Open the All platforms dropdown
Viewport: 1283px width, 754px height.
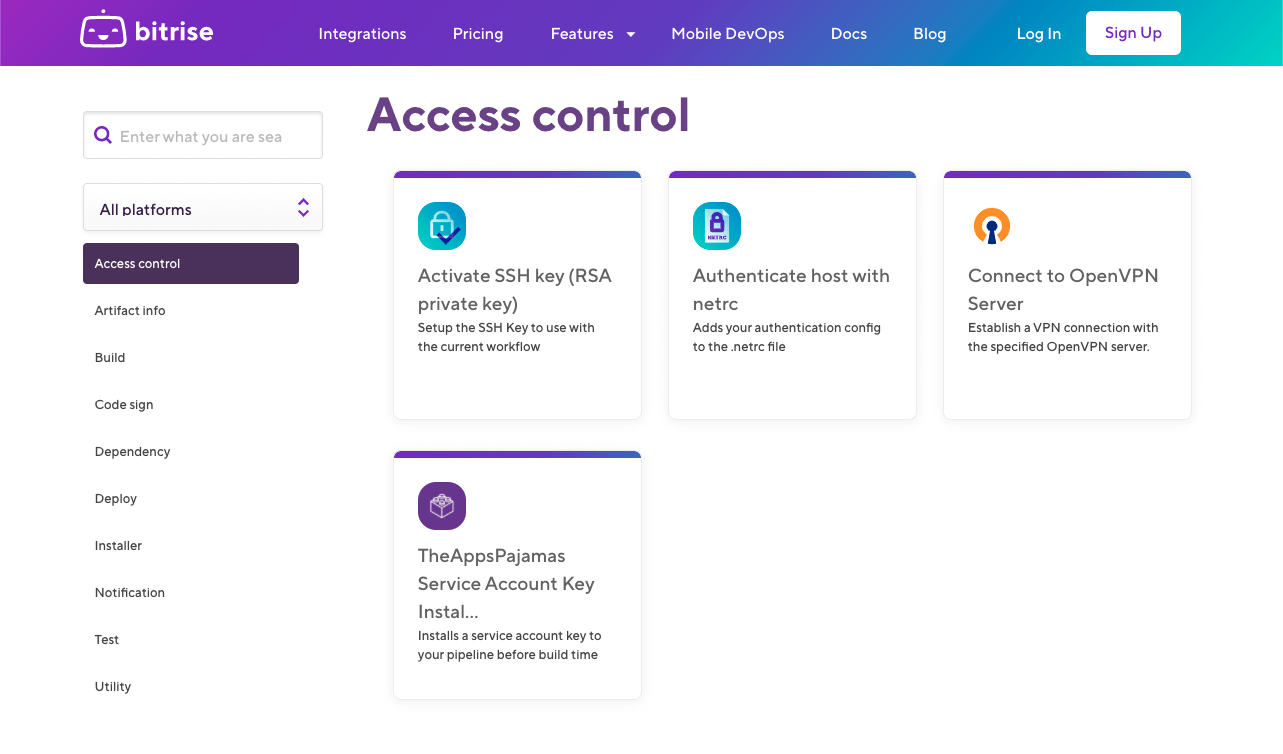(x=203, y=208)
